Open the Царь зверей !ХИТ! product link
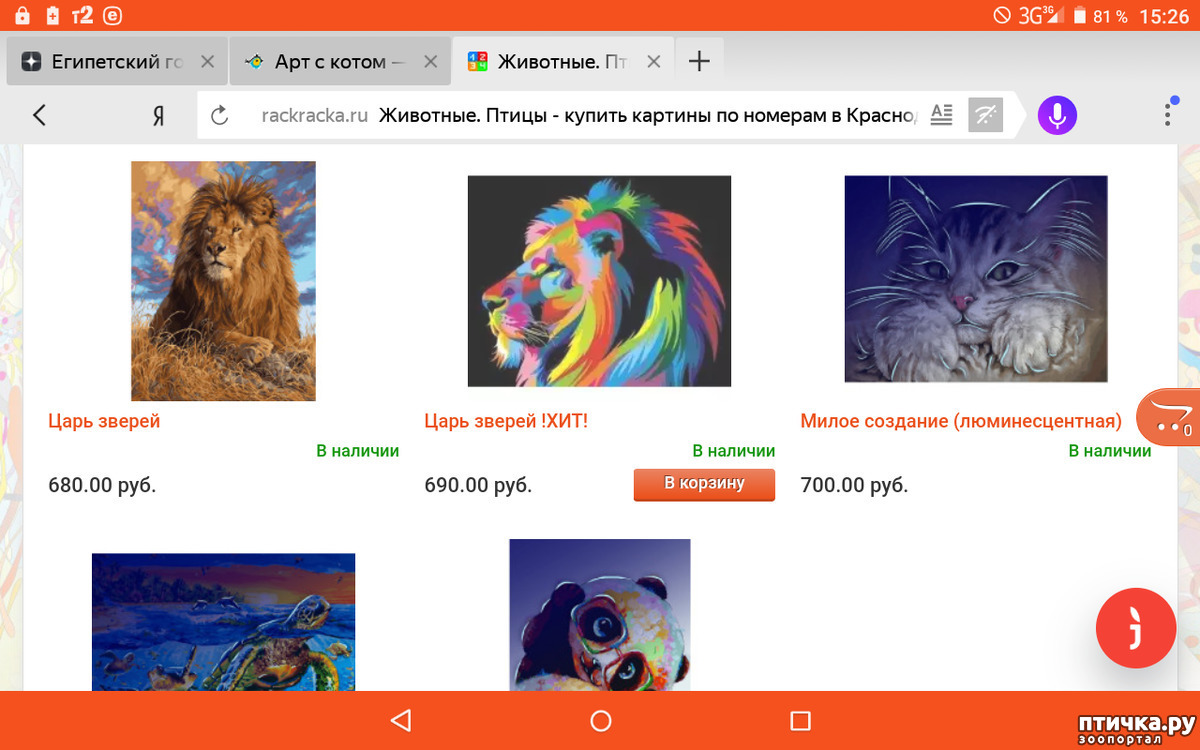This screenshot has width=1200, height=750. (x=506, y=421)
